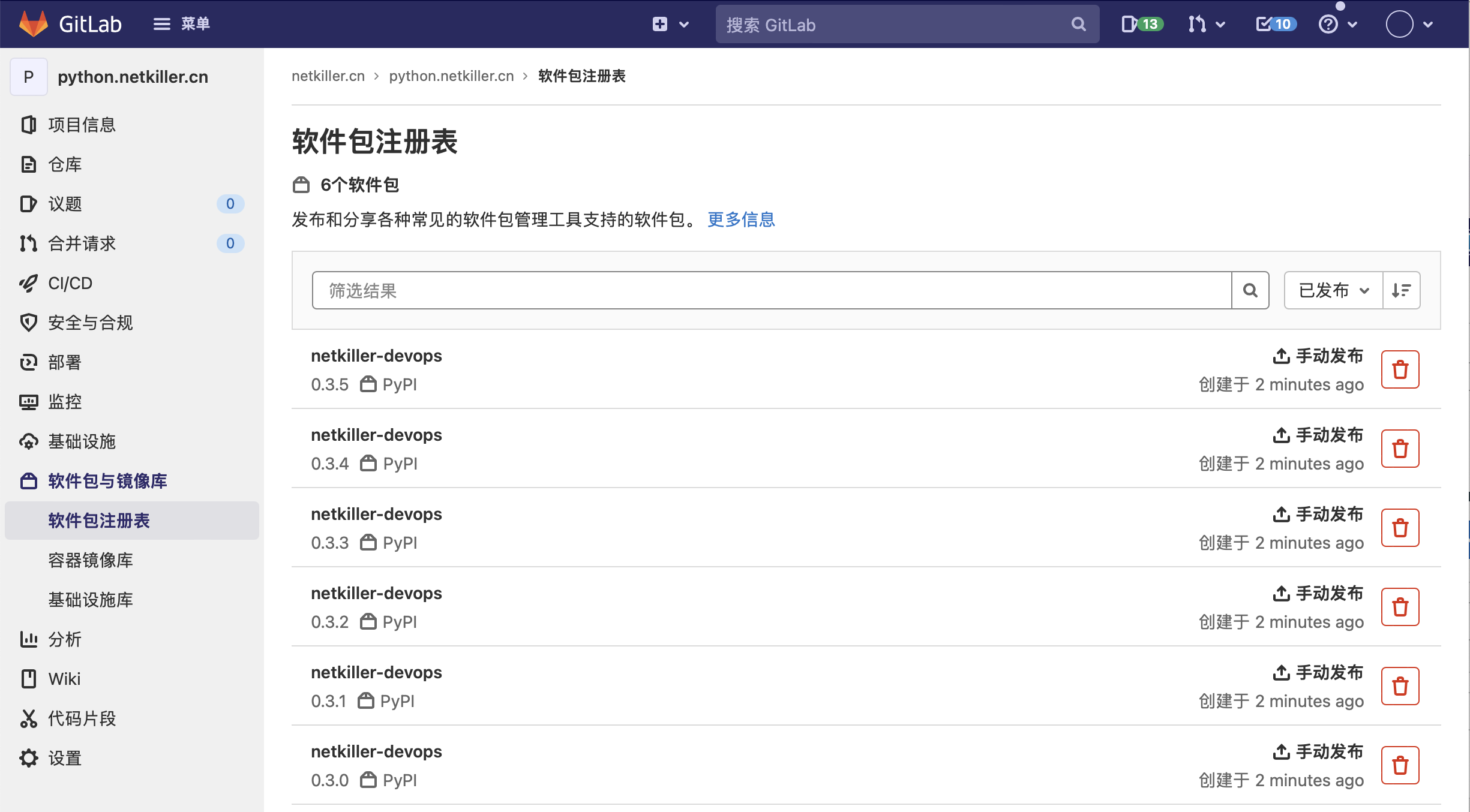
Task: Click the search magnifier beside the filter box
Action: [x=1250, y=291]
